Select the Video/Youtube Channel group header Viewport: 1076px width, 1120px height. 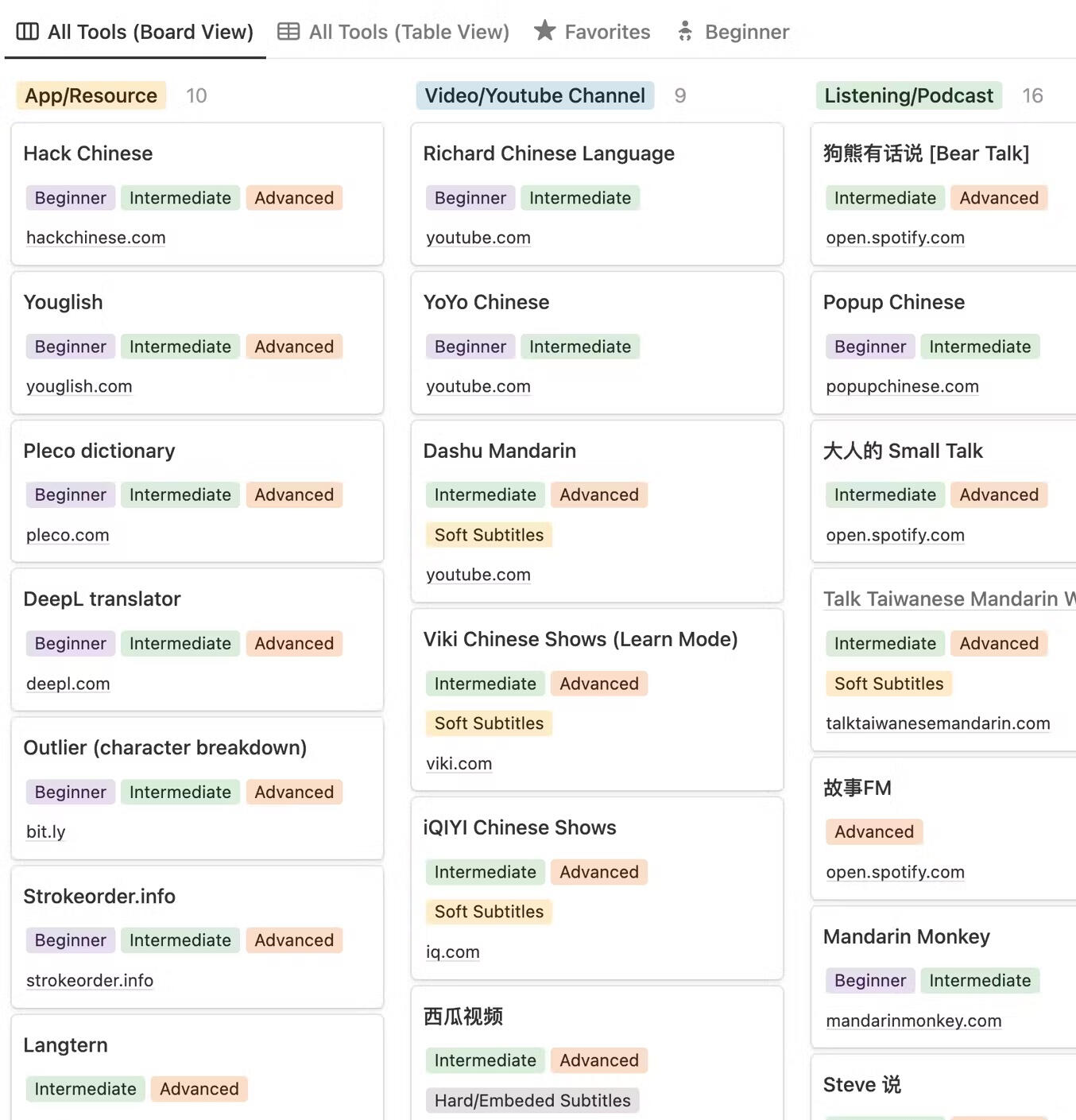[535, 95]
